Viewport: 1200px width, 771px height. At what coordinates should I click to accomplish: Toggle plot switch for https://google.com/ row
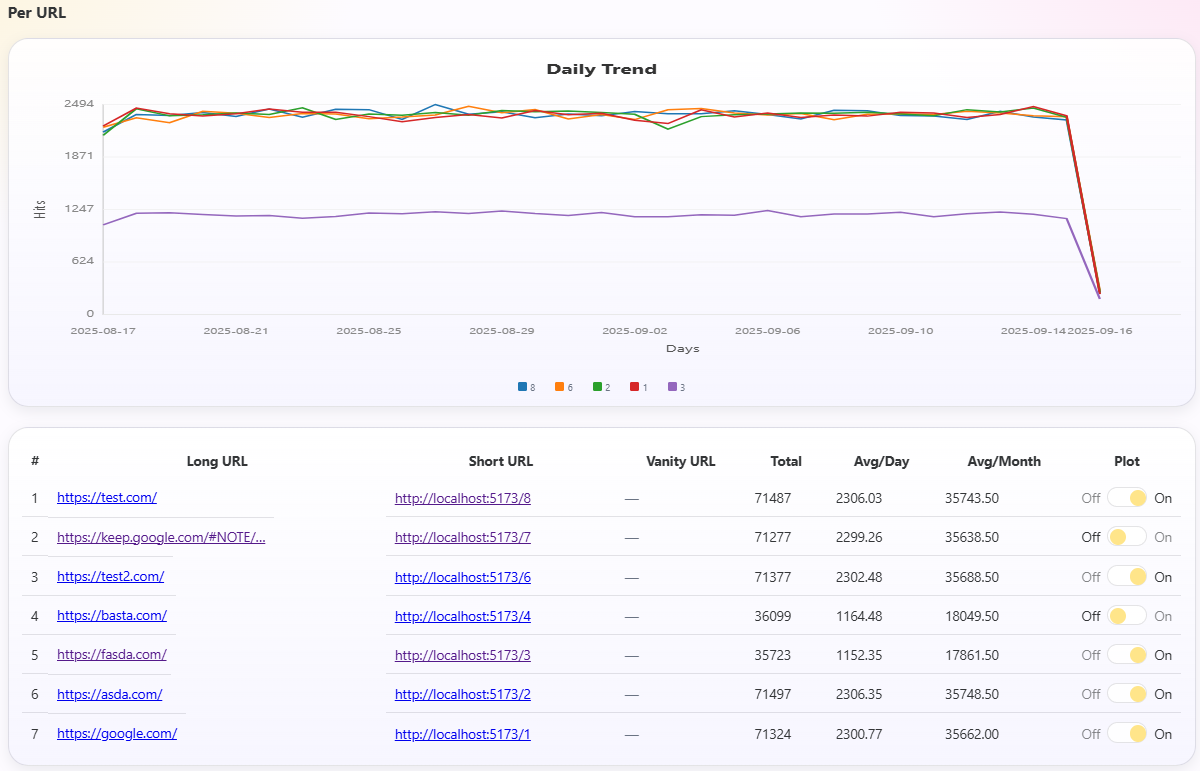tap(1127, 734)
